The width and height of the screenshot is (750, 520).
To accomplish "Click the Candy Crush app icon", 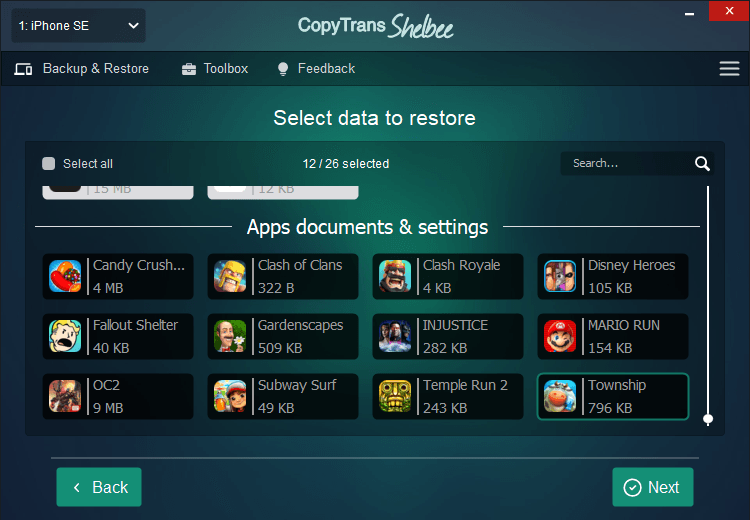I will point(65,277).
